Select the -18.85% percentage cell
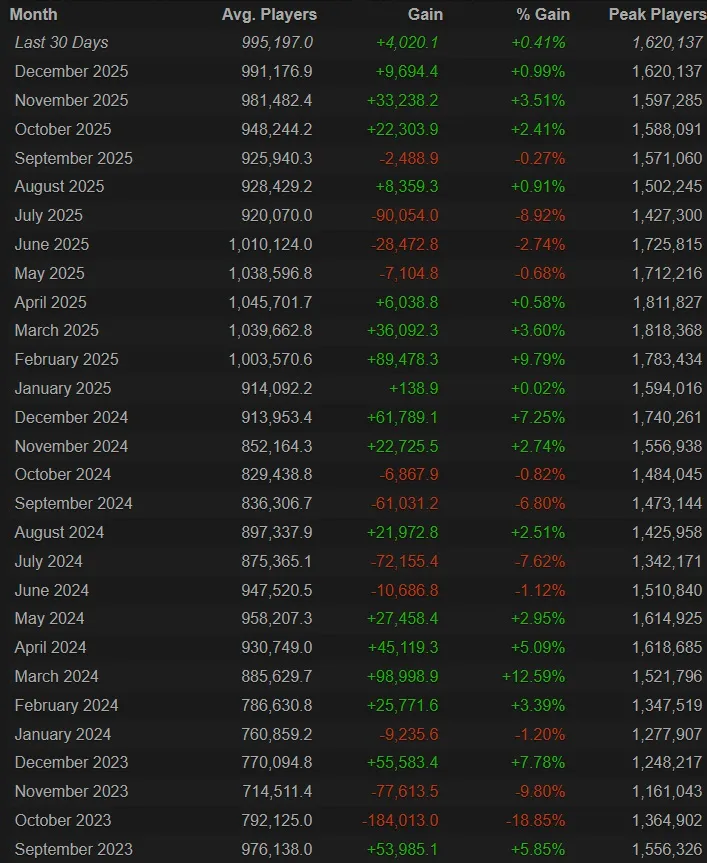This screenshot has width=707, height=863. [x=535, y=820]
